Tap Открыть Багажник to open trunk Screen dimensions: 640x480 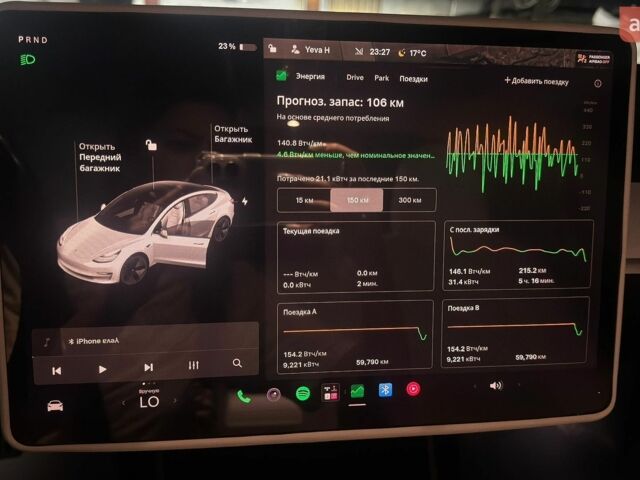coord(233,134)
